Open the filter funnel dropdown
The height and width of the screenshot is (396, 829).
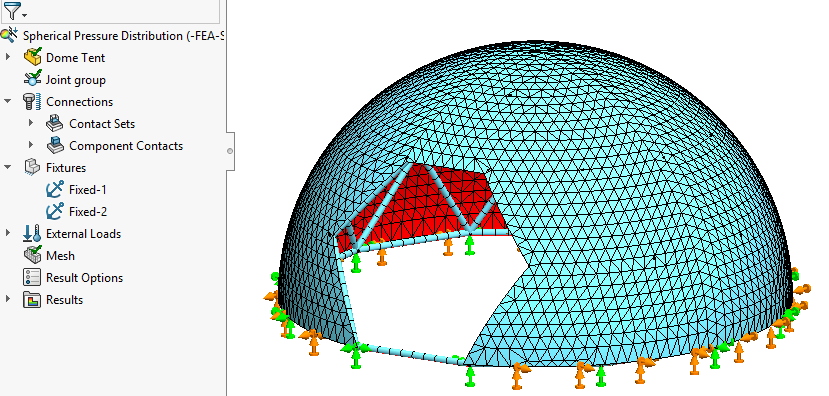click(x=14, y=11)
